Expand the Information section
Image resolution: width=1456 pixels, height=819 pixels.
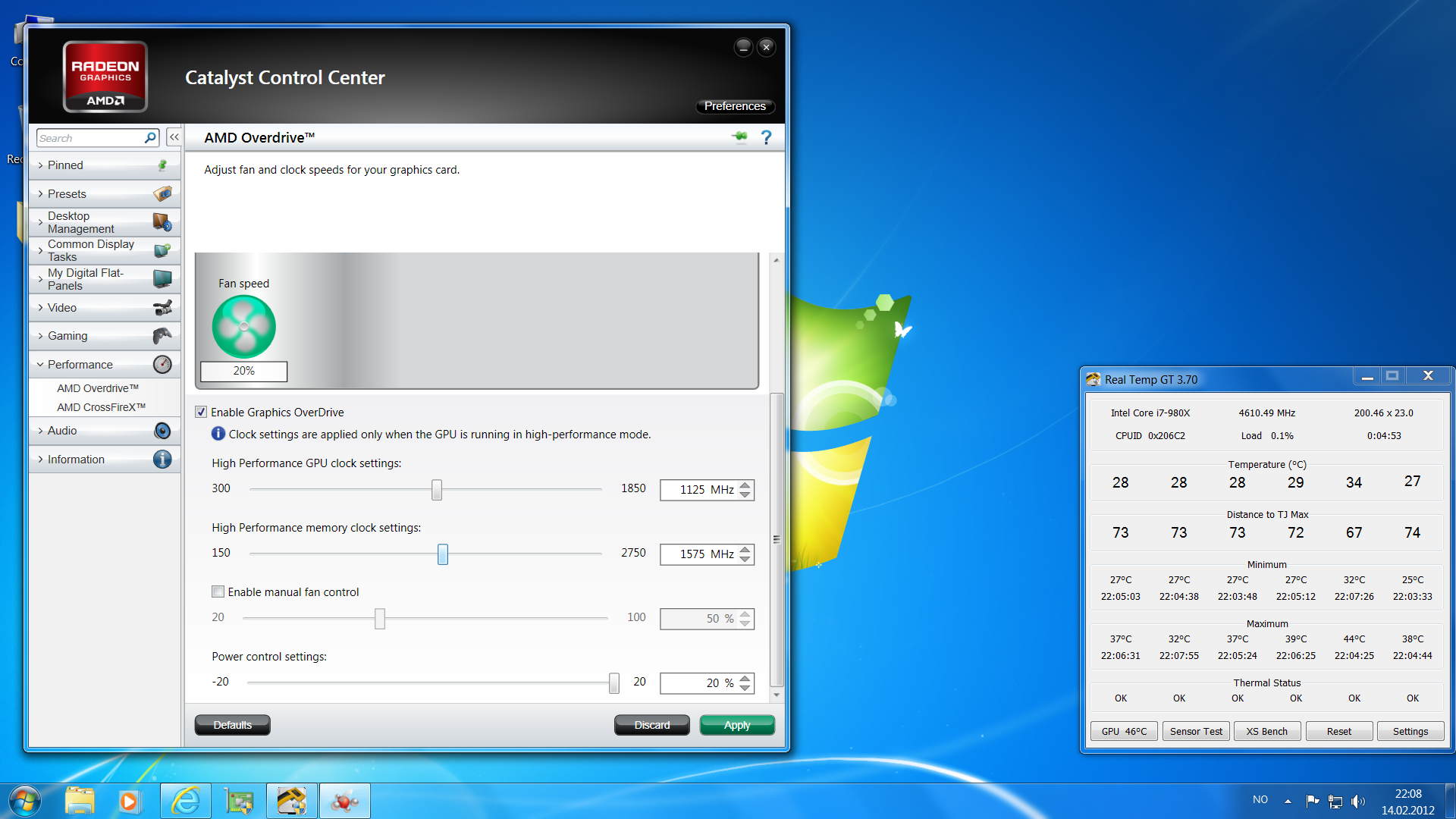pyautogui.click(x=105, y=459)
